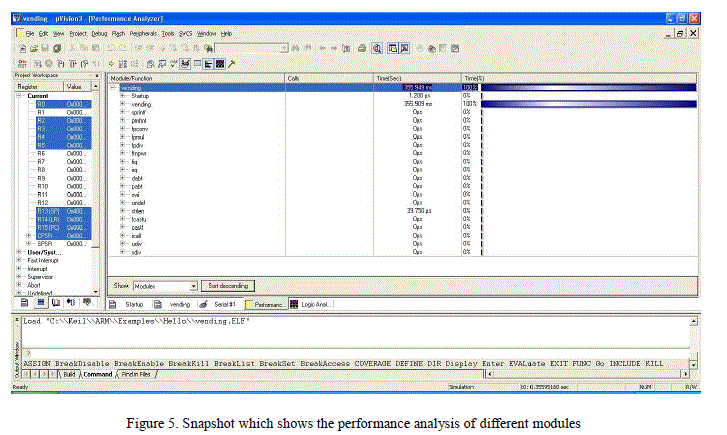Viewport: 727px width, 435px height.
Task: Expand the strlen module tree node
Action: [x=122, y=211]
